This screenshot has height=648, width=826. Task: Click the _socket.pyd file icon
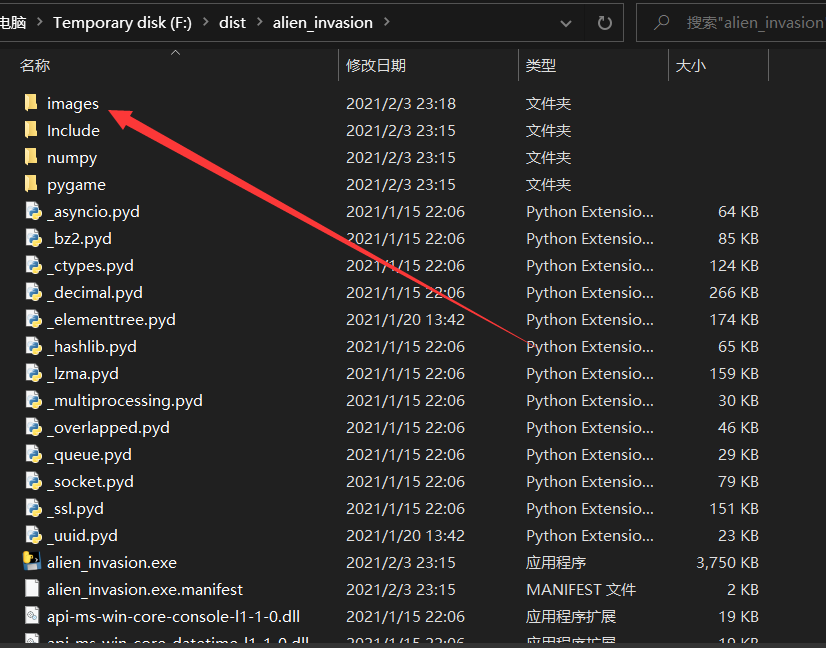pyautogui.click(x=33, y=481)
